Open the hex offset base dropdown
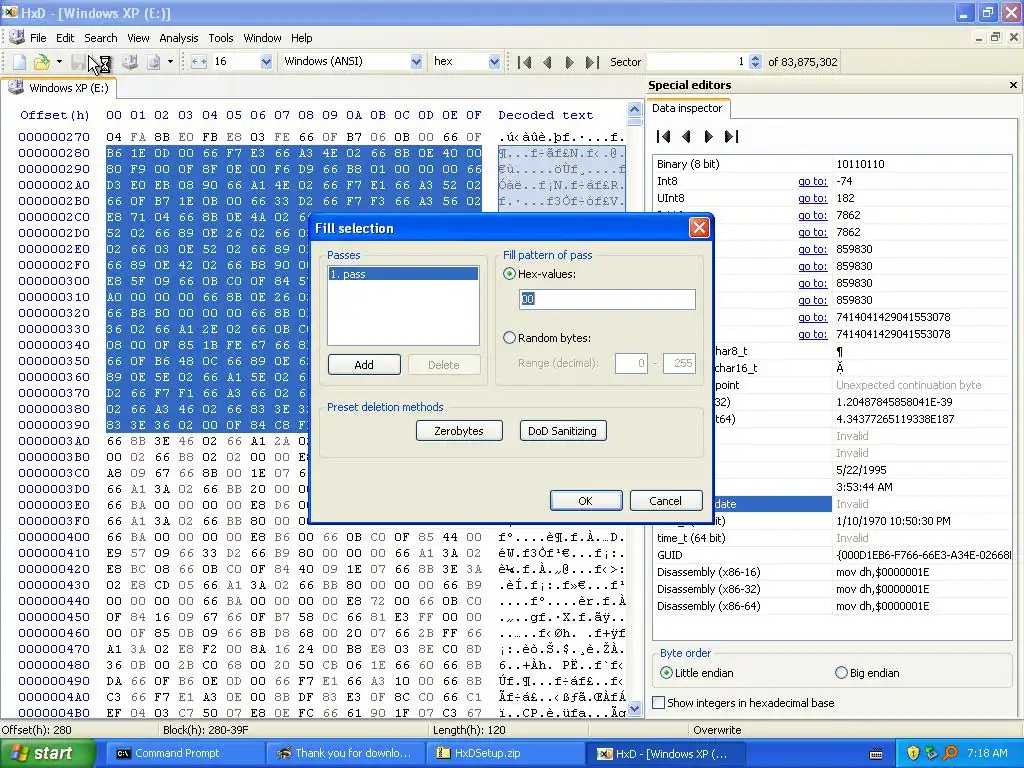Image resolution: width=1024 pixels, height=768 pixels. click(x=494, y=61)
